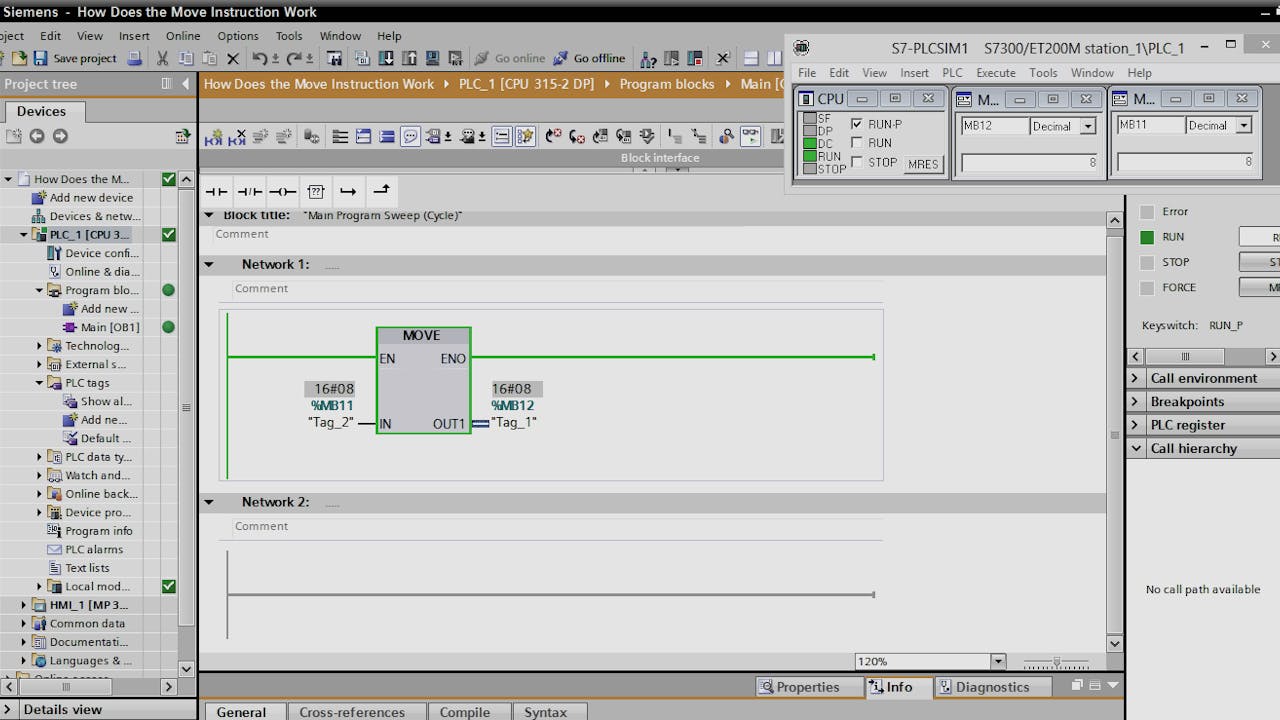Viewport: 1280px width, 720px height.
Task: Click the normally open contact icon
Action: (216, 191)
